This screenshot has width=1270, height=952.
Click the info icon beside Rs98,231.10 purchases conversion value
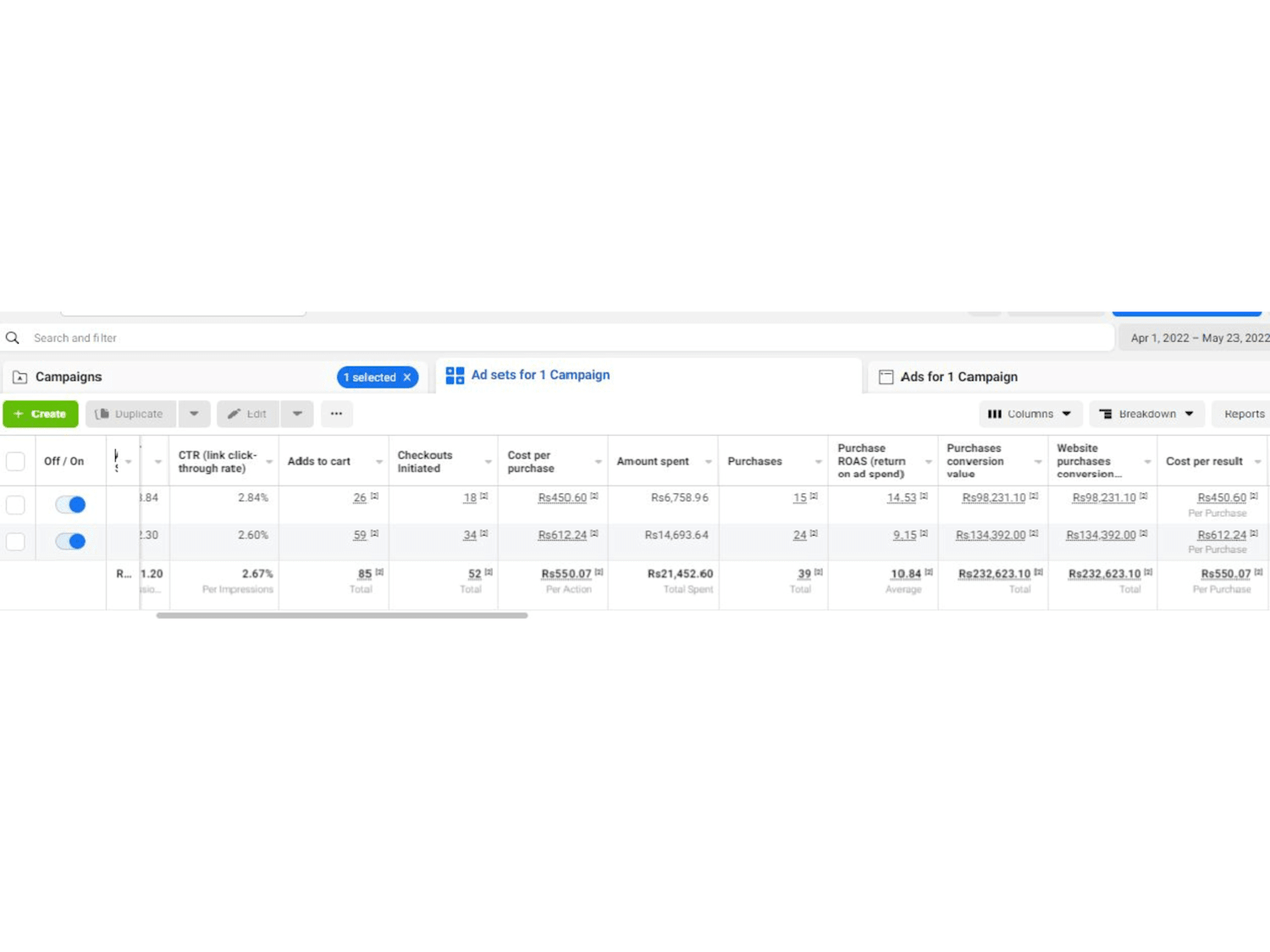1034,496
